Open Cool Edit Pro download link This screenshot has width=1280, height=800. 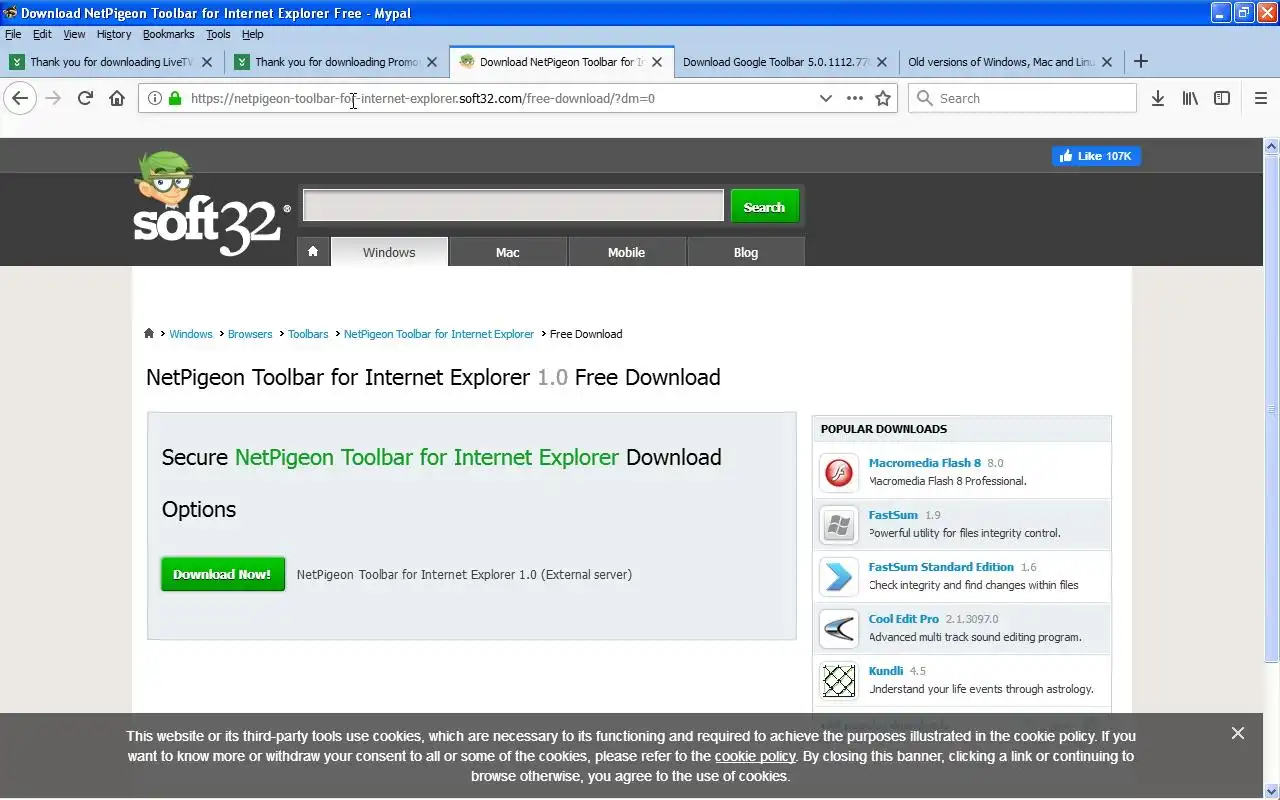[904, 619]
